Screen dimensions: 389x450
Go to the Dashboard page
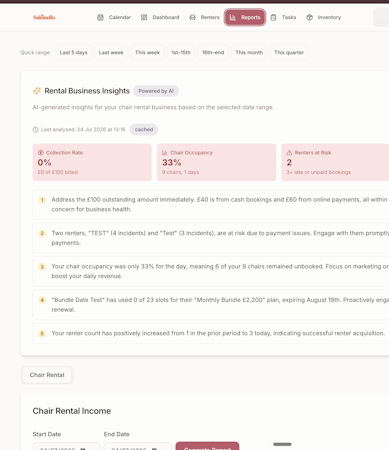(160, 17)
